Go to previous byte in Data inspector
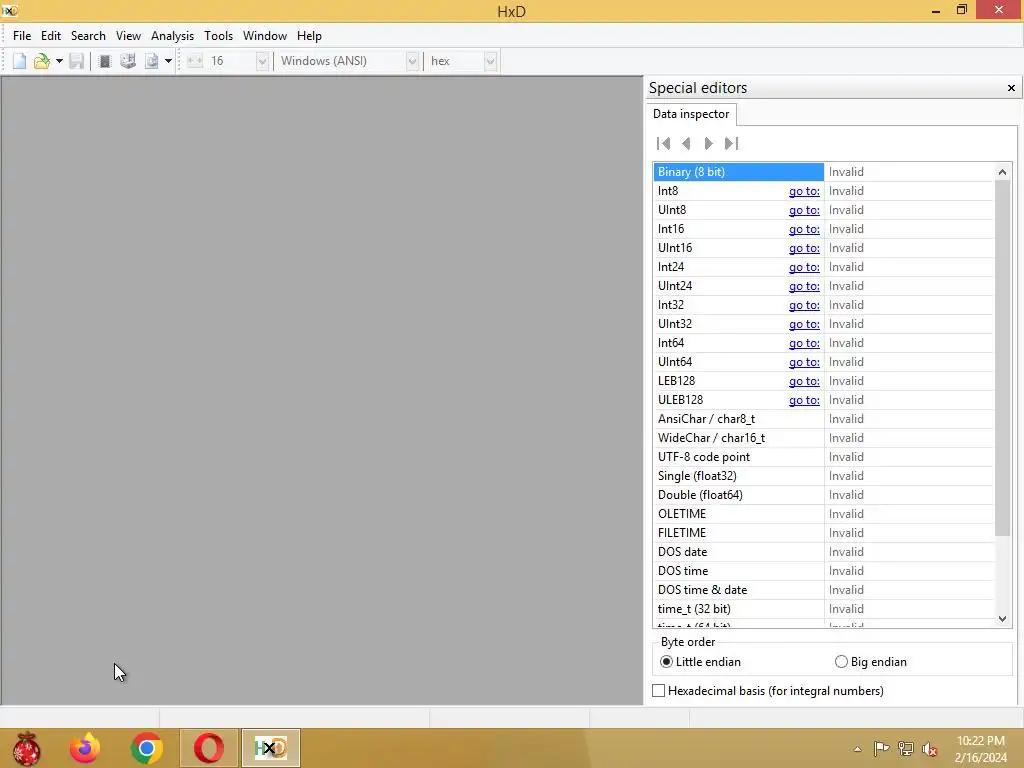Viewport: 1024px width, 768px height. (686, 144)
